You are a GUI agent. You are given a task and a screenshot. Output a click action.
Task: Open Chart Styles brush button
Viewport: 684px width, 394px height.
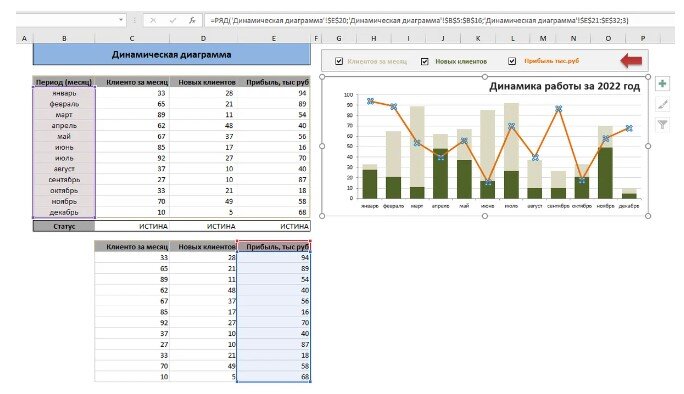pyautogui.click(x=662, y=104)
